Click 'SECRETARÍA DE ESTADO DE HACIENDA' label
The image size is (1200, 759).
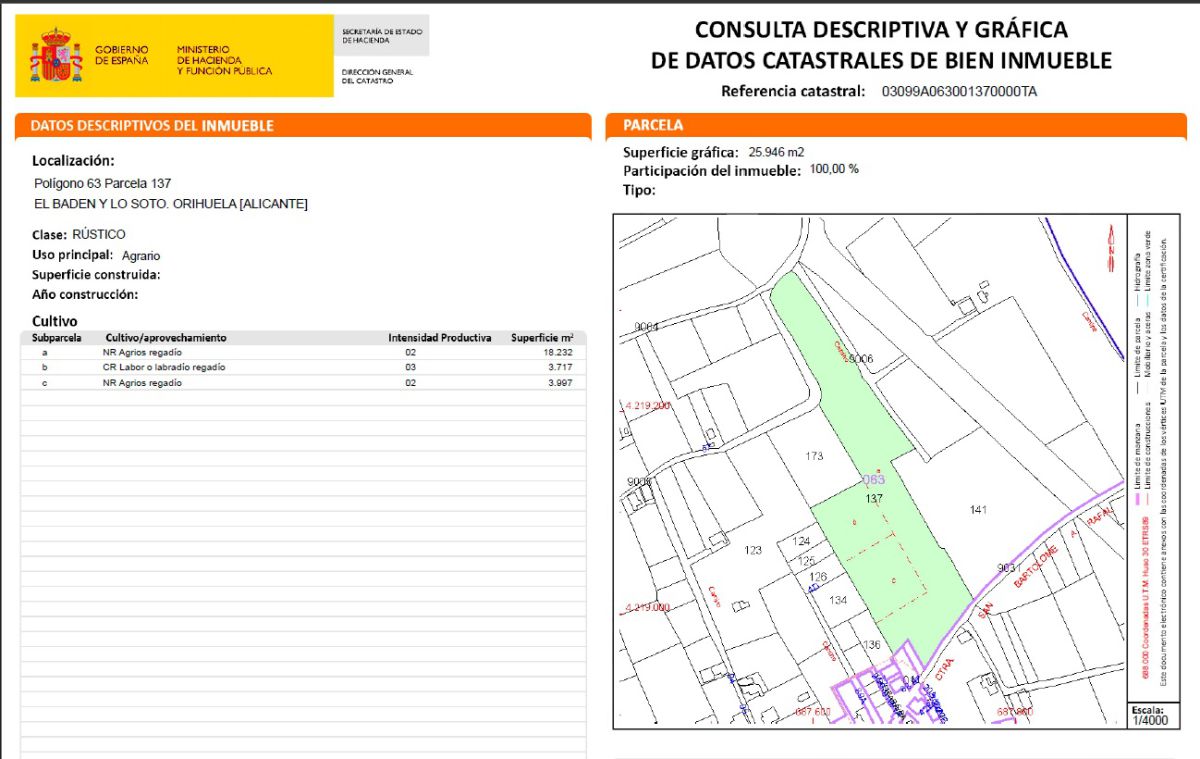(382, 36)
